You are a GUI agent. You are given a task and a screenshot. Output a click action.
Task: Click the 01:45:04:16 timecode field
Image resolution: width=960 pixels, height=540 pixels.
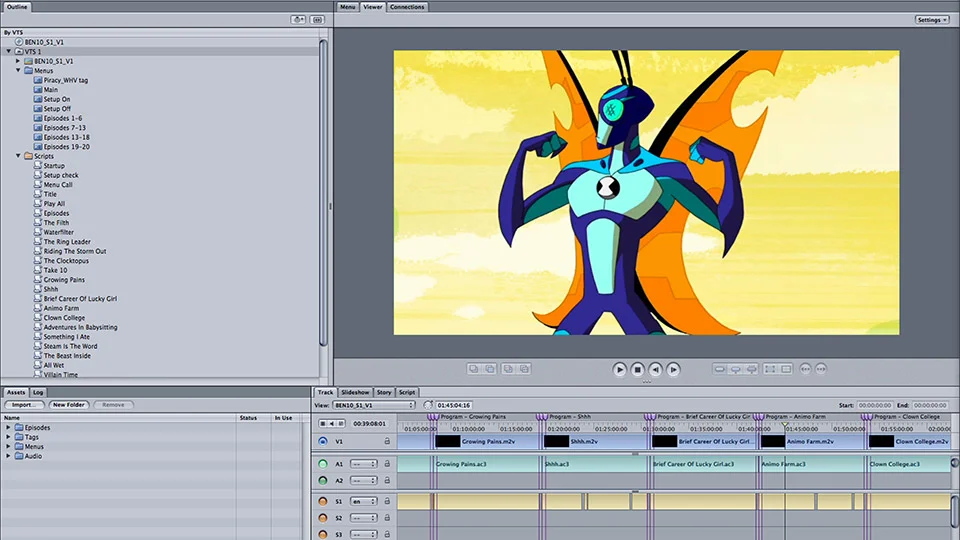click(454, 405)
